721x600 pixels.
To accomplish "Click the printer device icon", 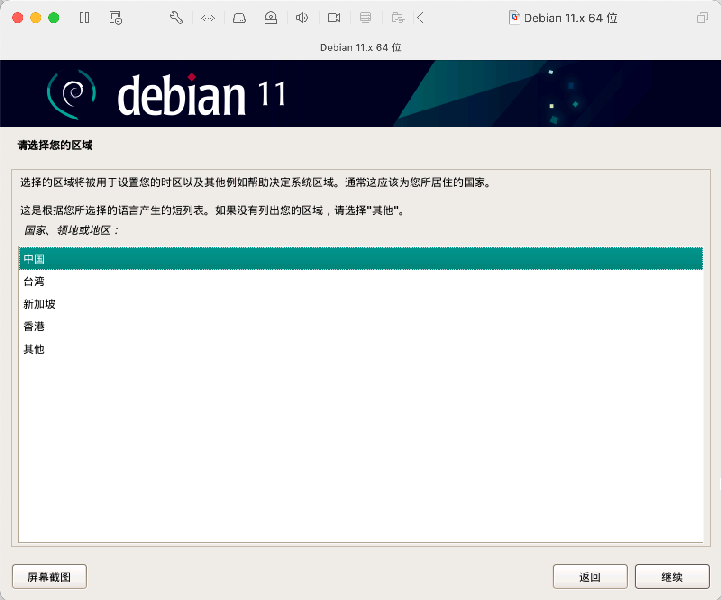I will (366, 18).
